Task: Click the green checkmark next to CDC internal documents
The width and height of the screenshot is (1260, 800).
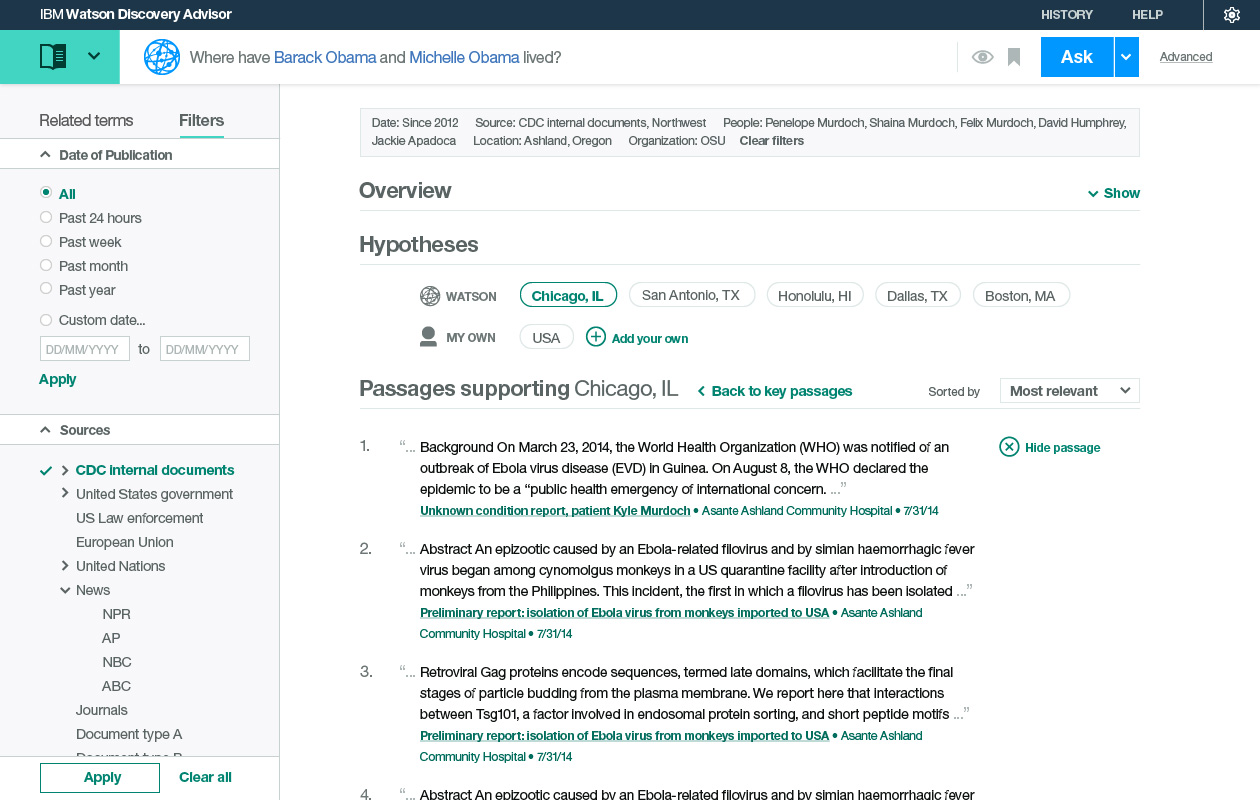Action: tap(45, 470)
